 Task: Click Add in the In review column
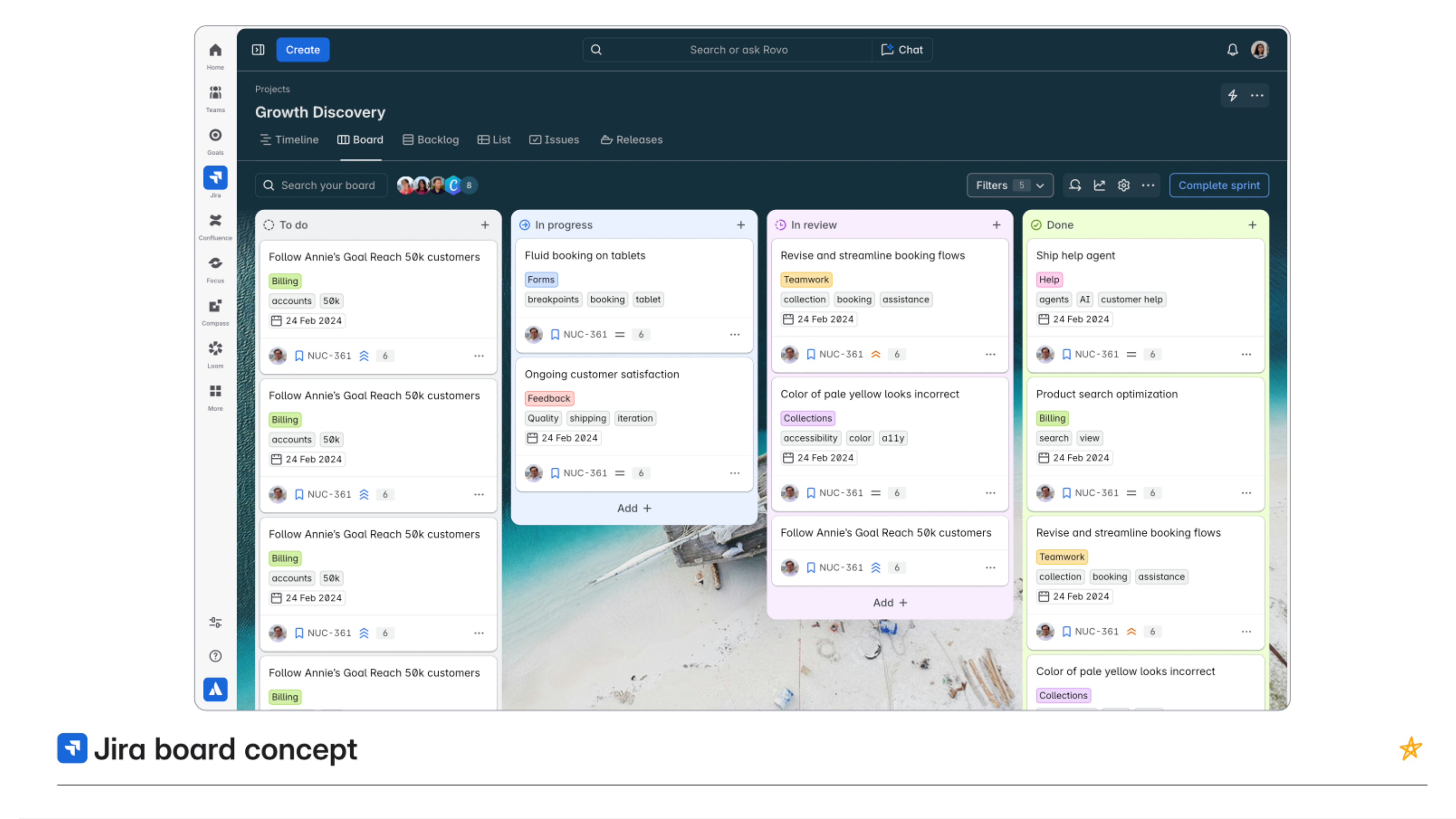click(890, 602)
